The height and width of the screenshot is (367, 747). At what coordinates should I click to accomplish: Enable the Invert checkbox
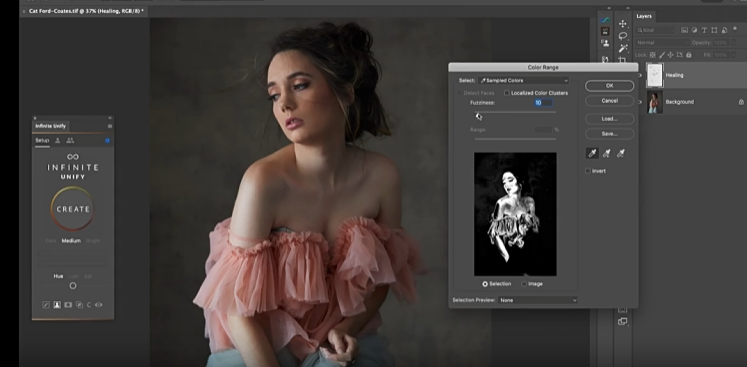pos(588,171)
